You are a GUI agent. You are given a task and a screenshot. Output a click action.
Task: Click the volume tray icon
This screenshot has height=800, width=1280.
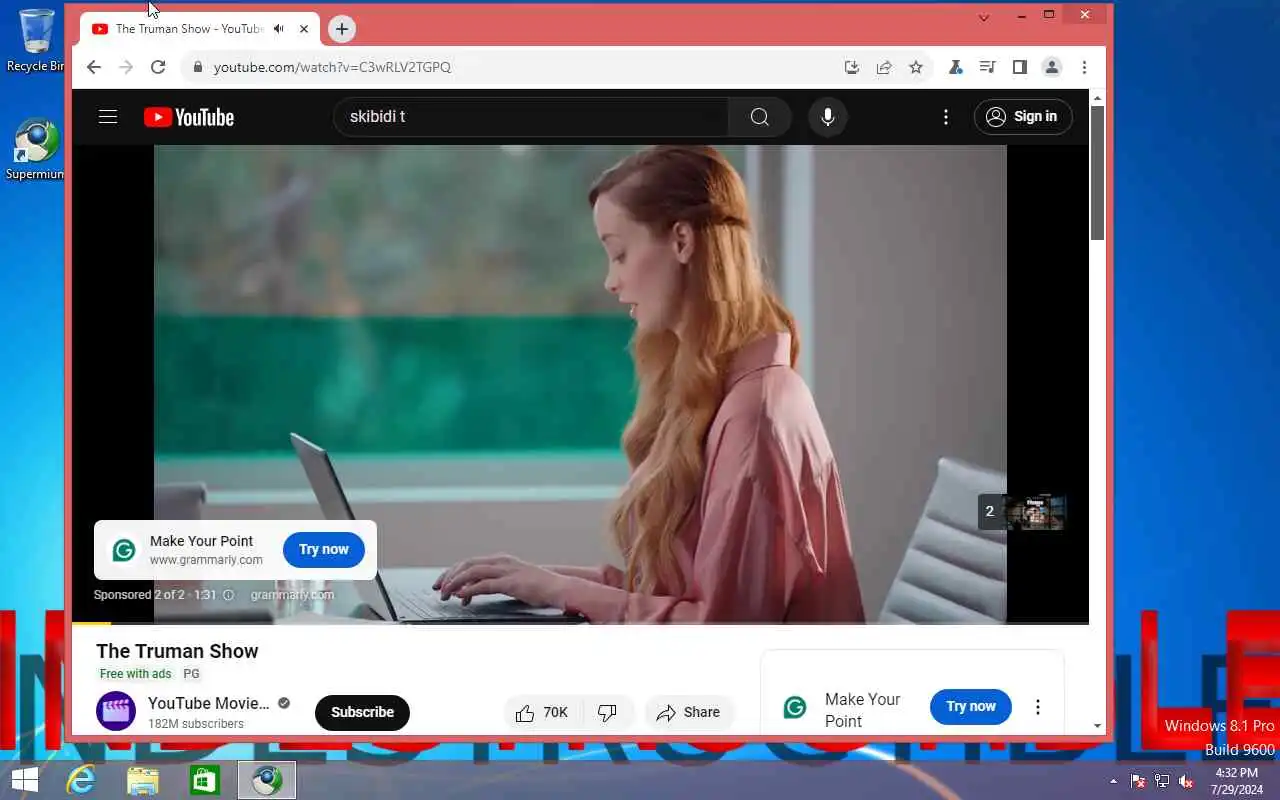tap(1185, 781)
